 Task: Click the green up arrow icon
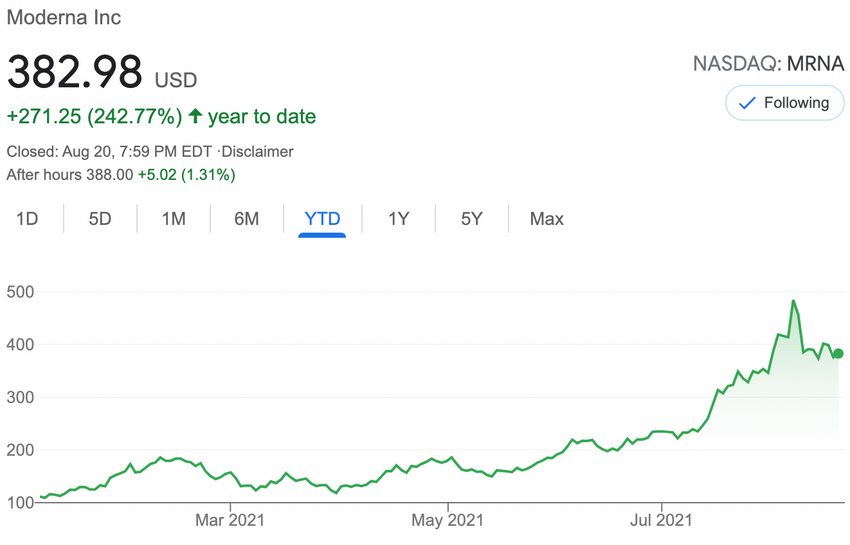pos(195,117)
